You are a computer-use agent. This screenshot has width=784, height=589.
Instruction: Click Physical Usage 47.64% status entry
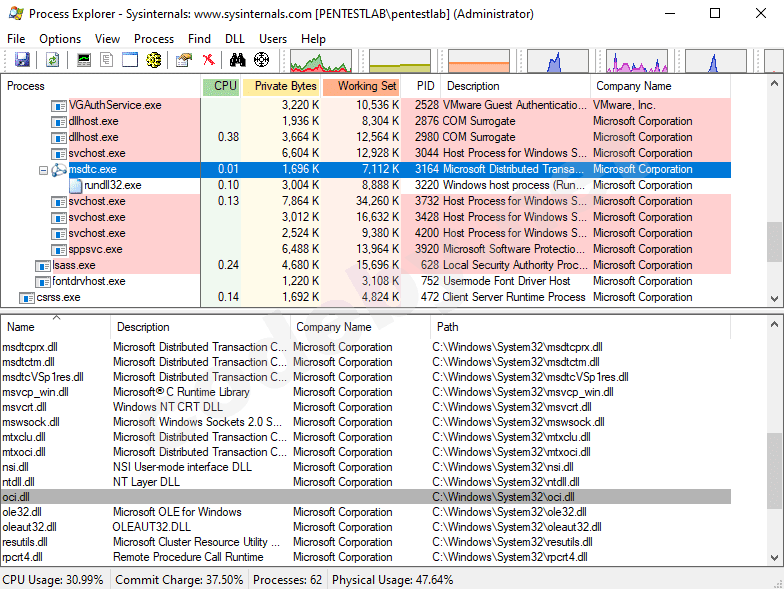pos(392,580)
